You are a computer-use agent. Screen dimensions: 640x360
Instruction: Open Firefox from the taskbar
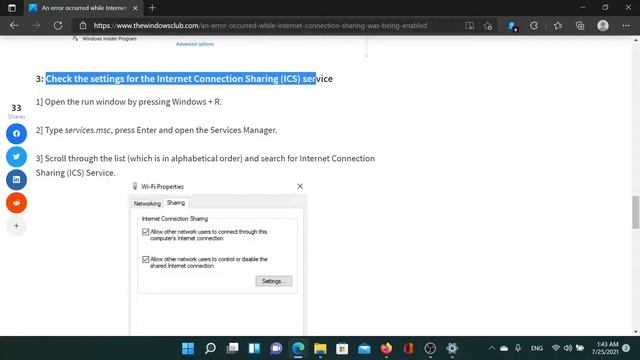[x=386, y=348]
